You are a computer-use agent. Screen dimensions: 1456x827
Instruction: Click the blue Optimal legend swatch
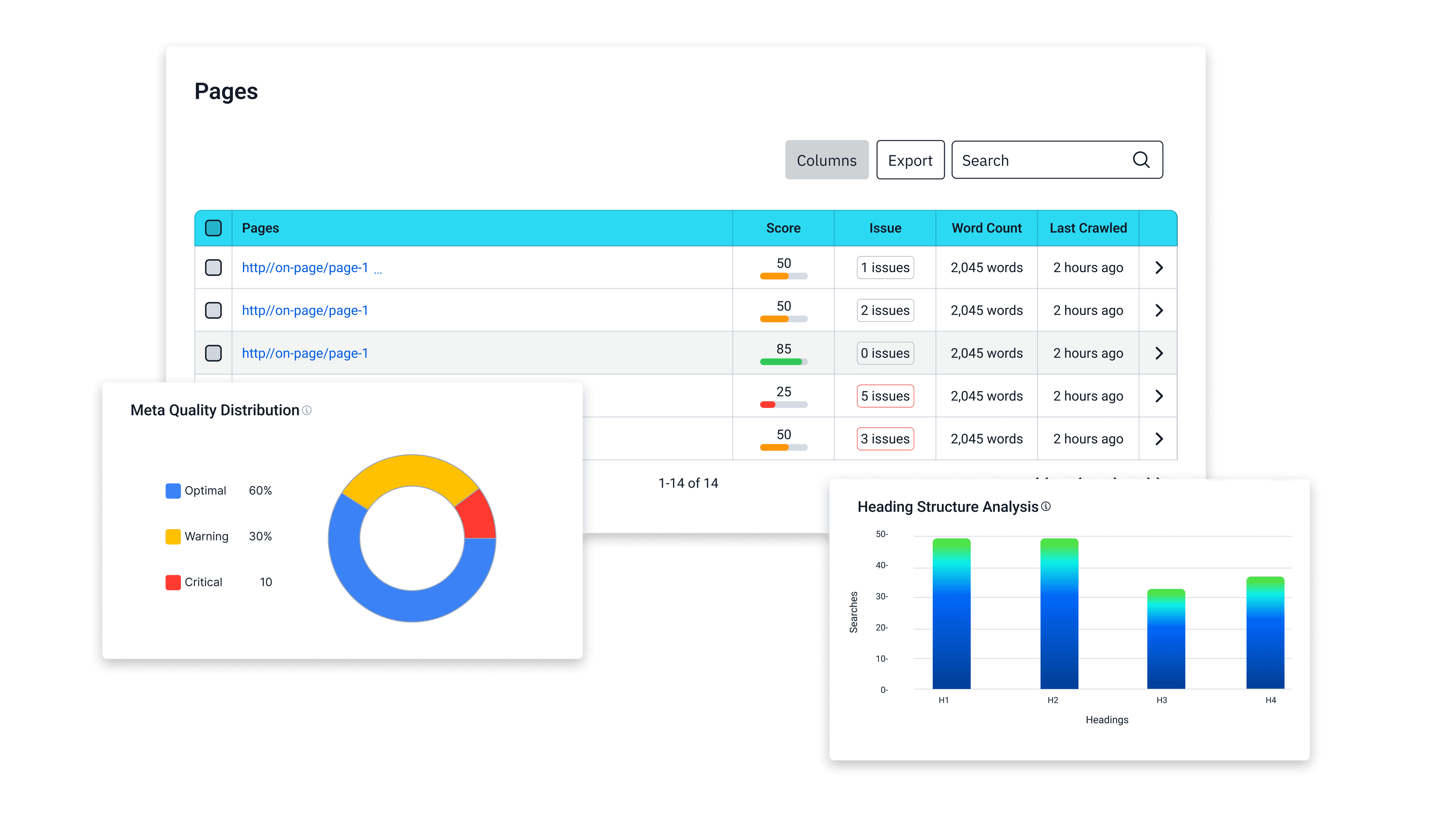point(173,491)
